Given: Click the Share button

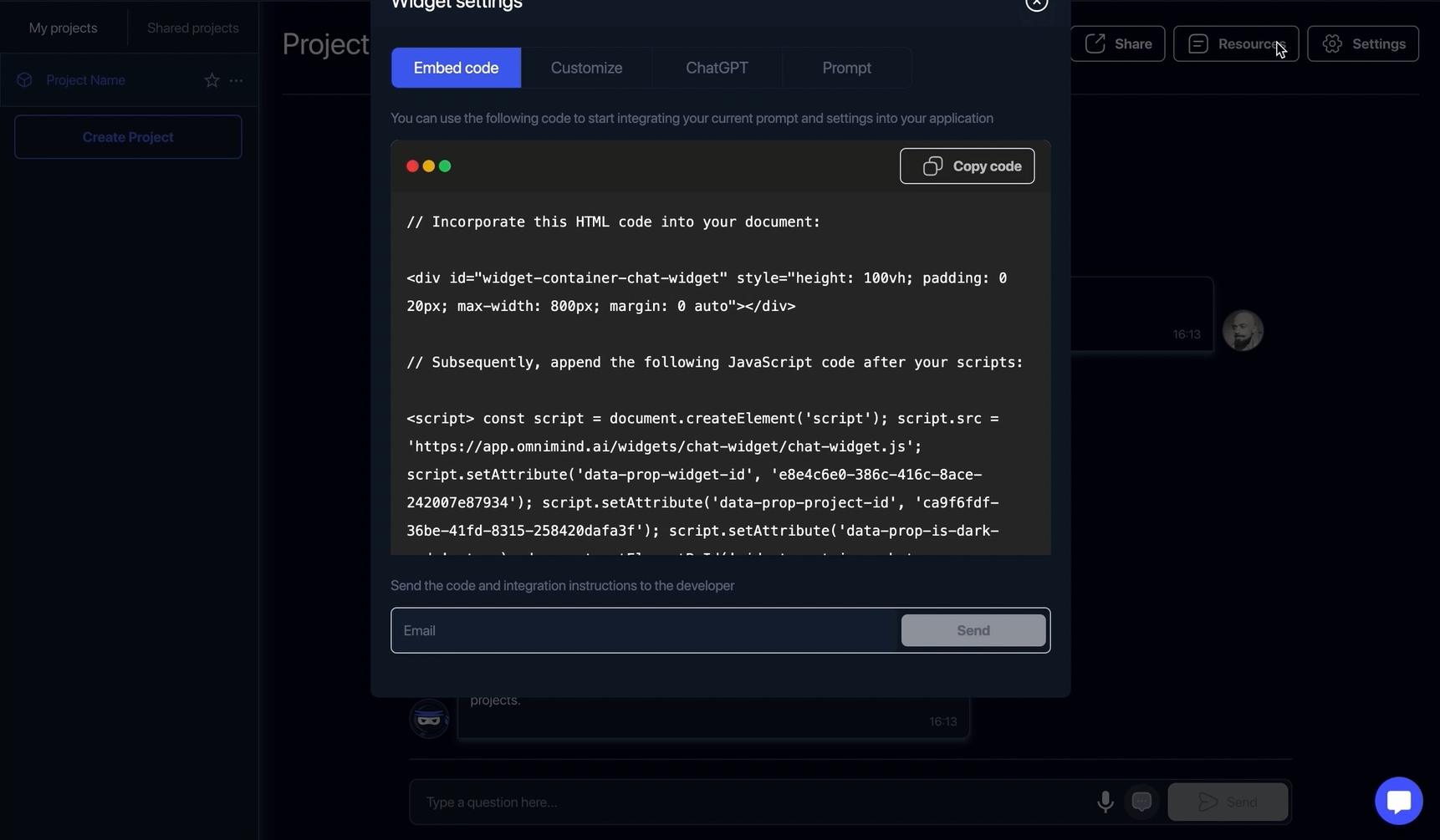Looking at the screenshot, I should pos(1118,43).
